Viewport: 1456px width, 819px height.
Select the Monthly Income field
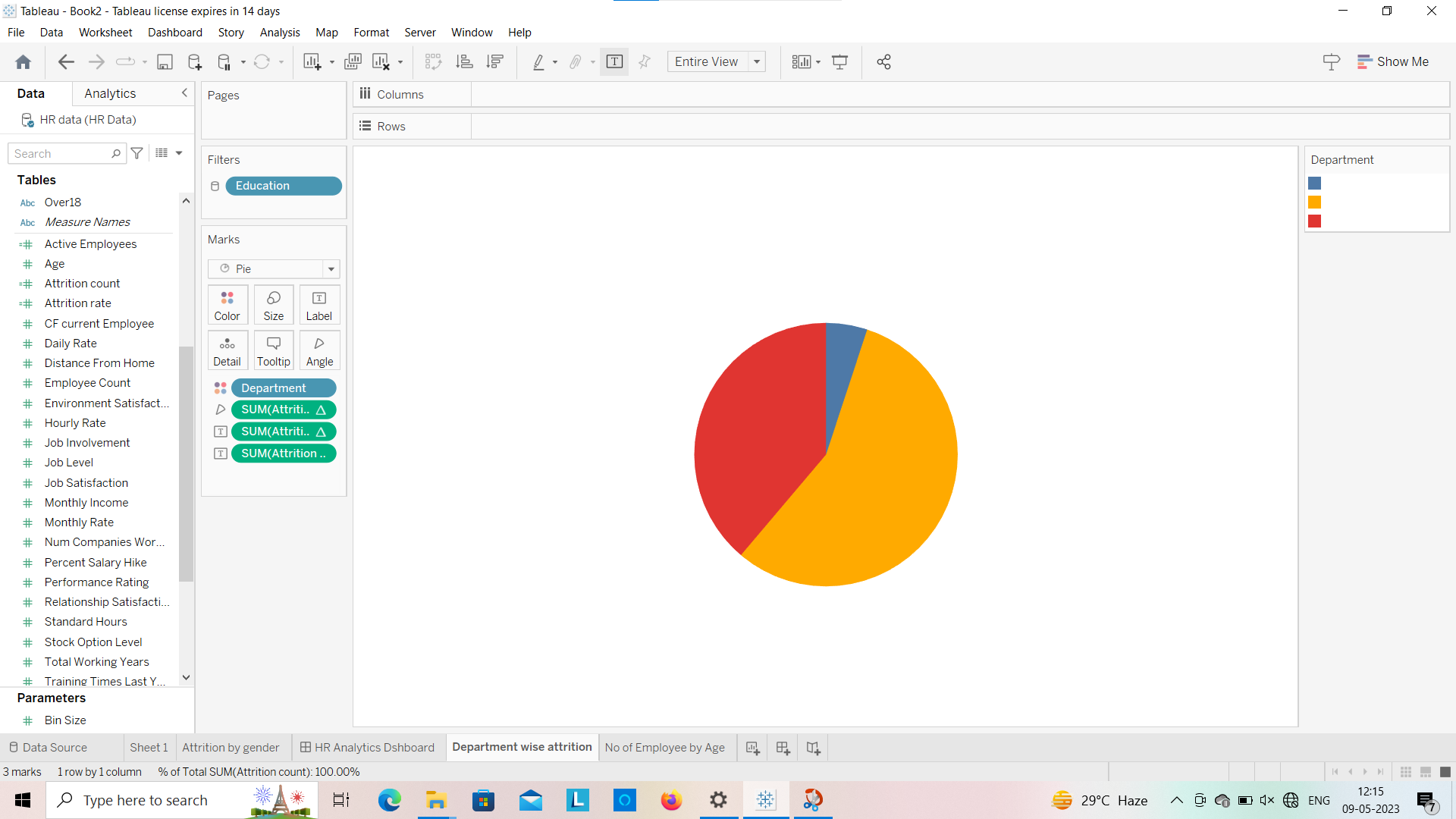[86, 503]
